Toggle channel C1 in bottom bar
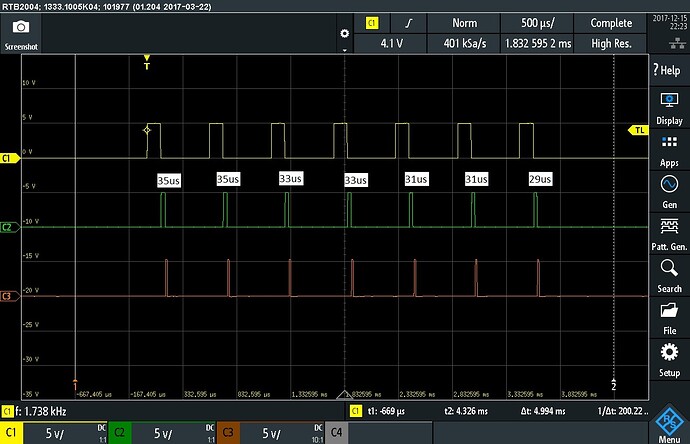The width and height of the screenshot is (690, 444). click(11, 433)
